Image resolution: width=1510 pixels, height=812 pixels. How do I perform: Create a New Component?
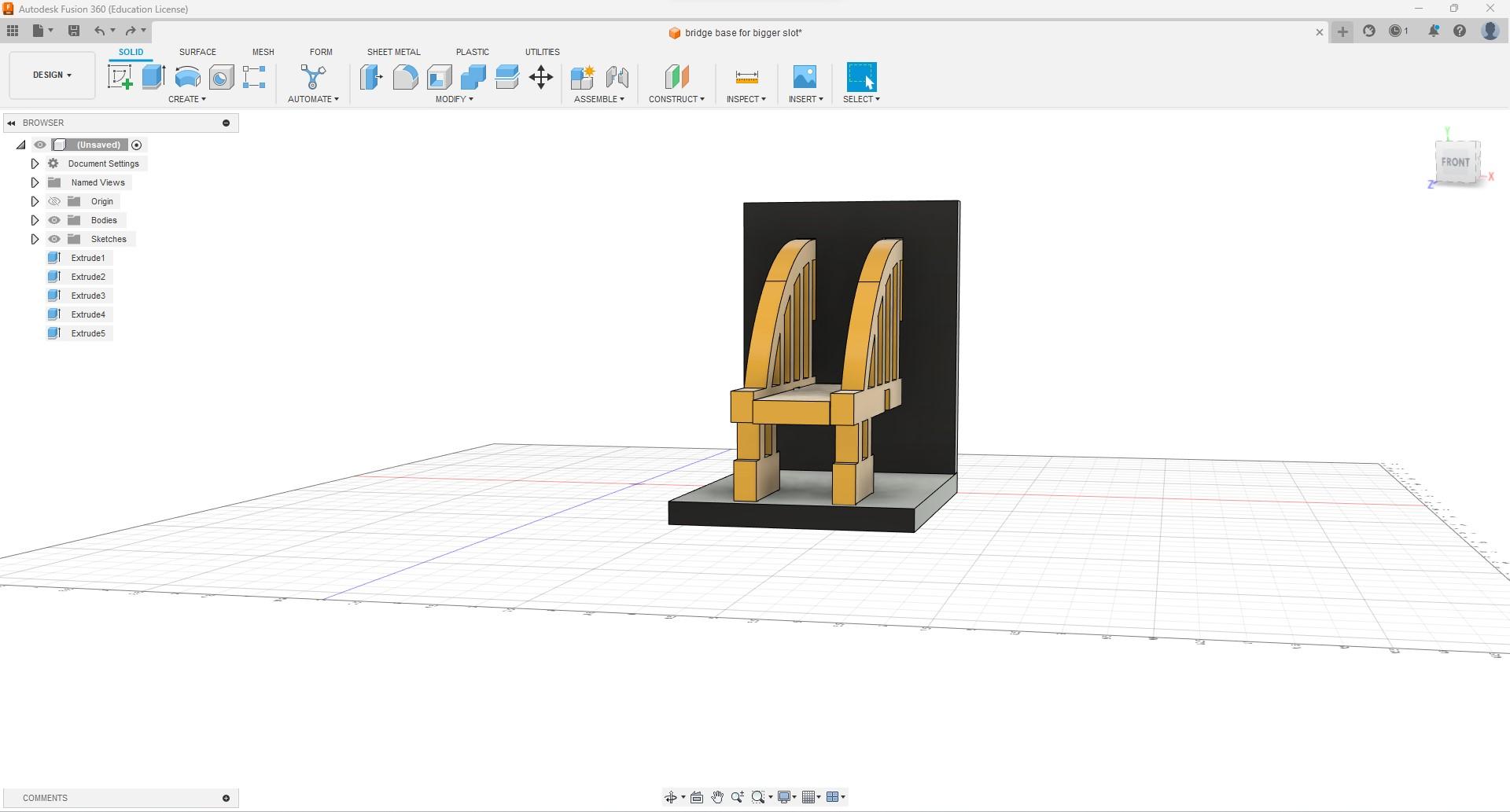click(x=583, y=77)
